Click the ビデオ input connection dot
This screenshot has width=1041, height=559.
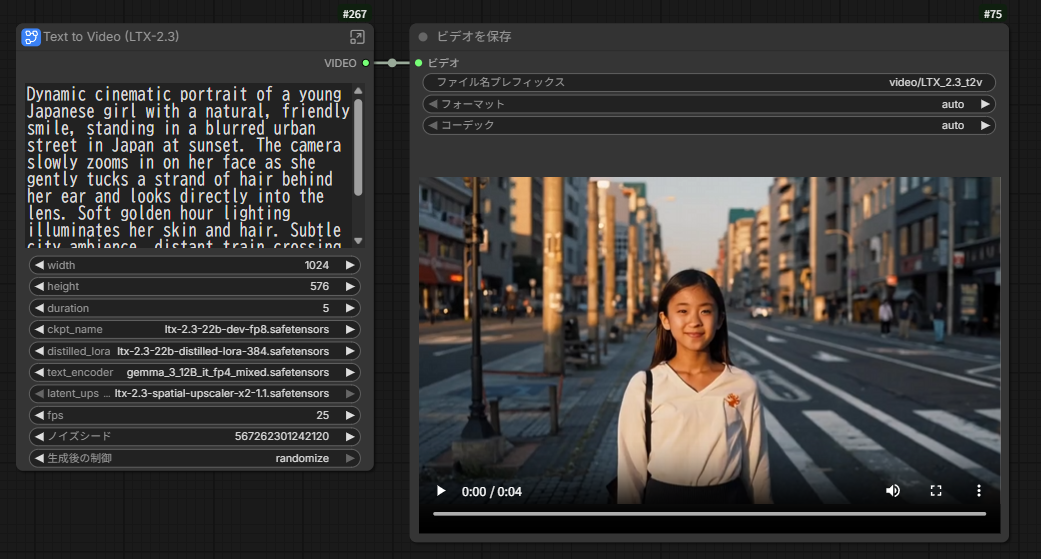tap(419, 63)
